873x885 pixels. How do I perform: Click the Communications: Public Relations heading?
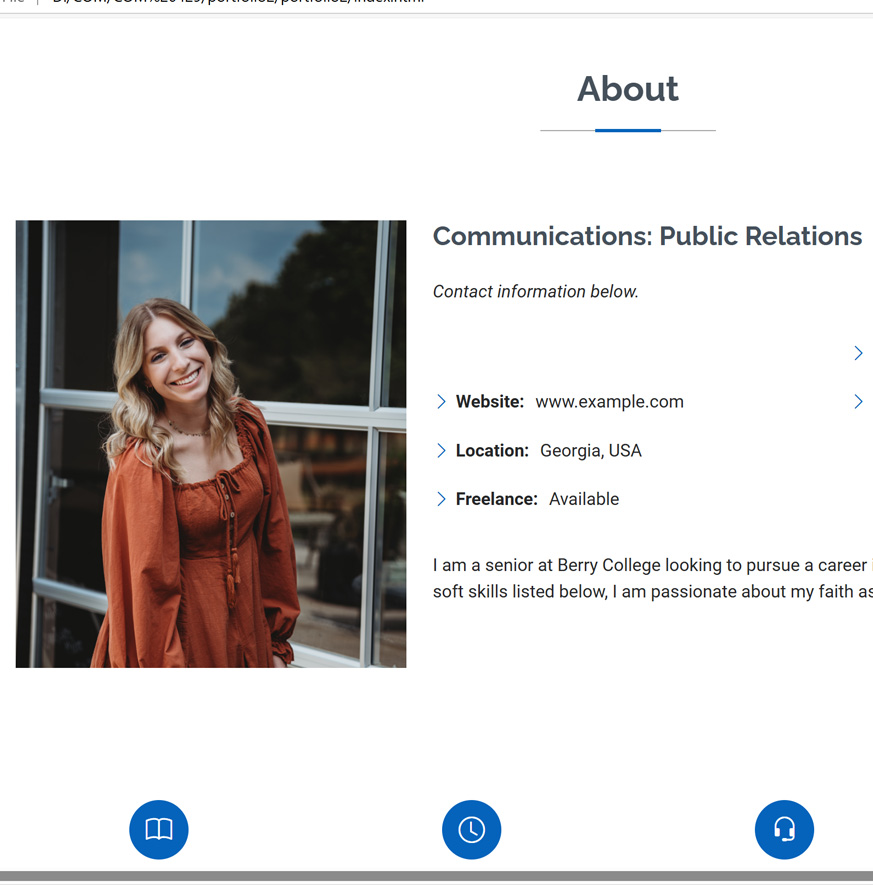[647, 237]
